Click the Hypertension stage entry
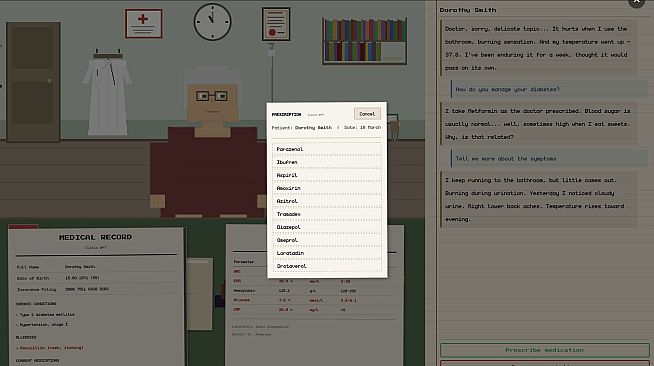Viewport: 654px width, 366px height. click(42, 325)
